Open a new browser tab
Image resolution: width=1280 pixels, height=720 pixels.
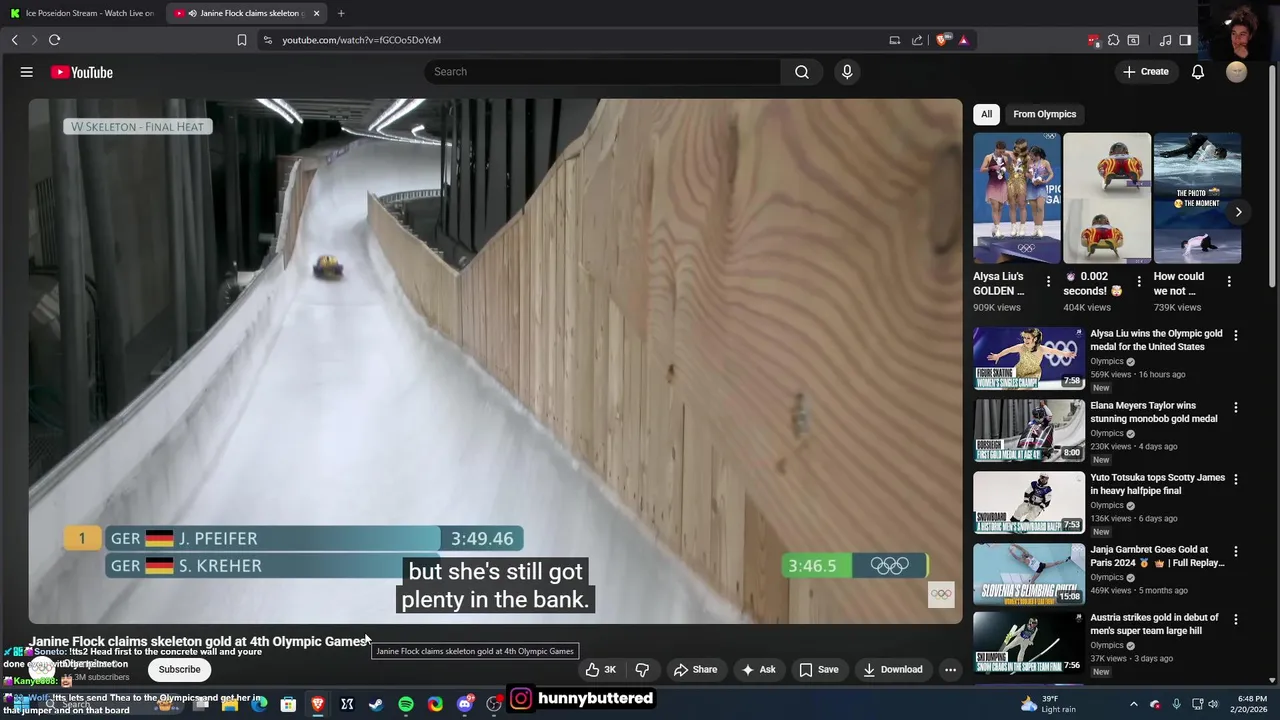[341, 13]
